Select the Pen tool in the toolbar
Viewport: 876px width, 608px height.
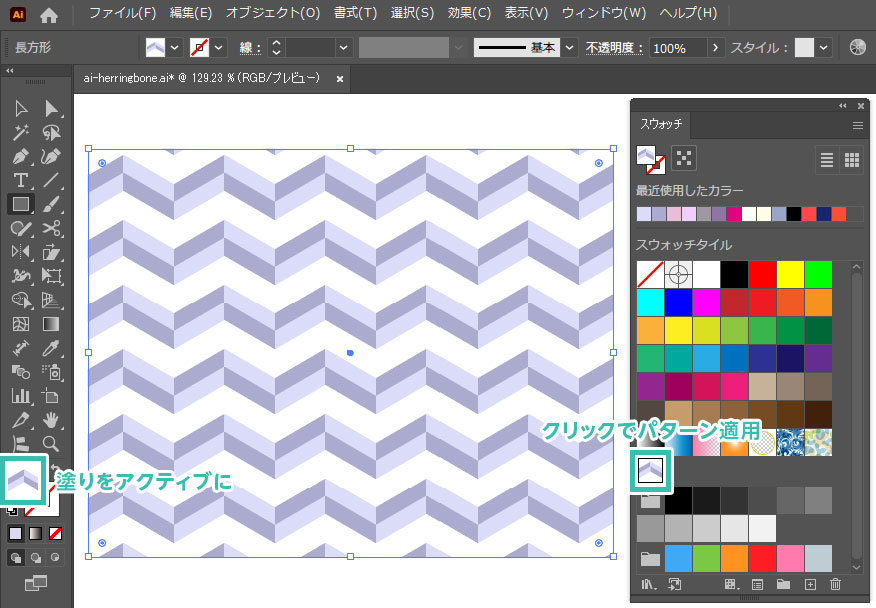pyautogui.click(x=20, y=157)
